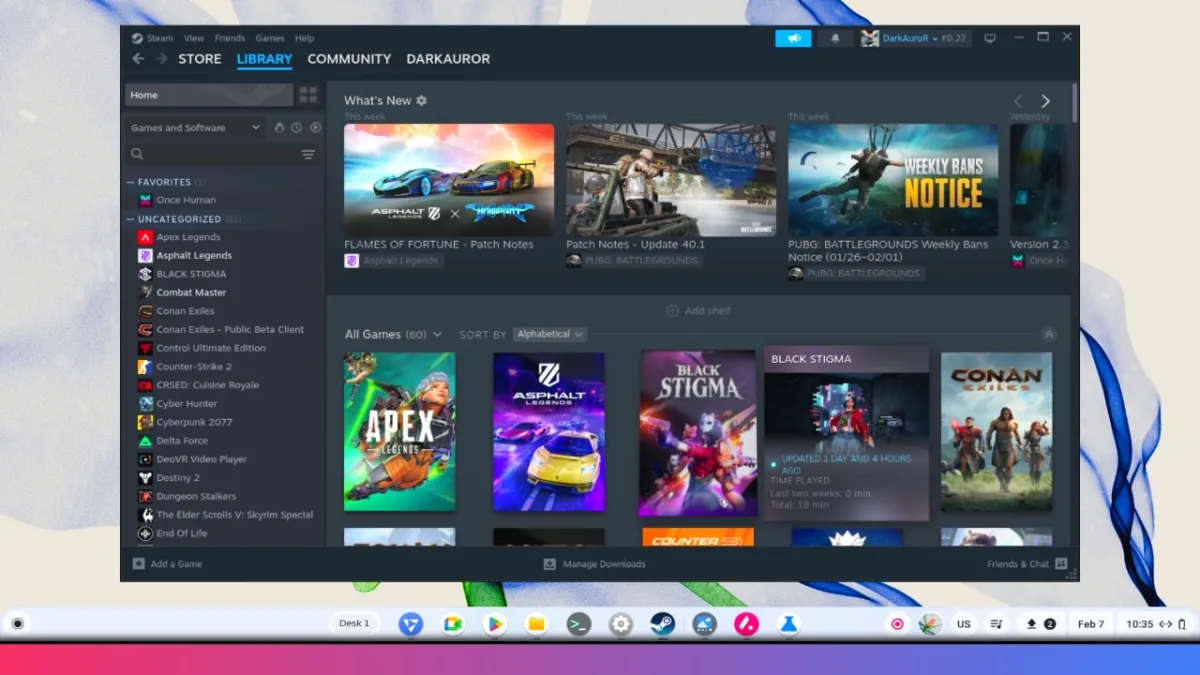The image size is (1200, 675).
Task: Toggle sort by recent activity clock
Action: point(297,128)
